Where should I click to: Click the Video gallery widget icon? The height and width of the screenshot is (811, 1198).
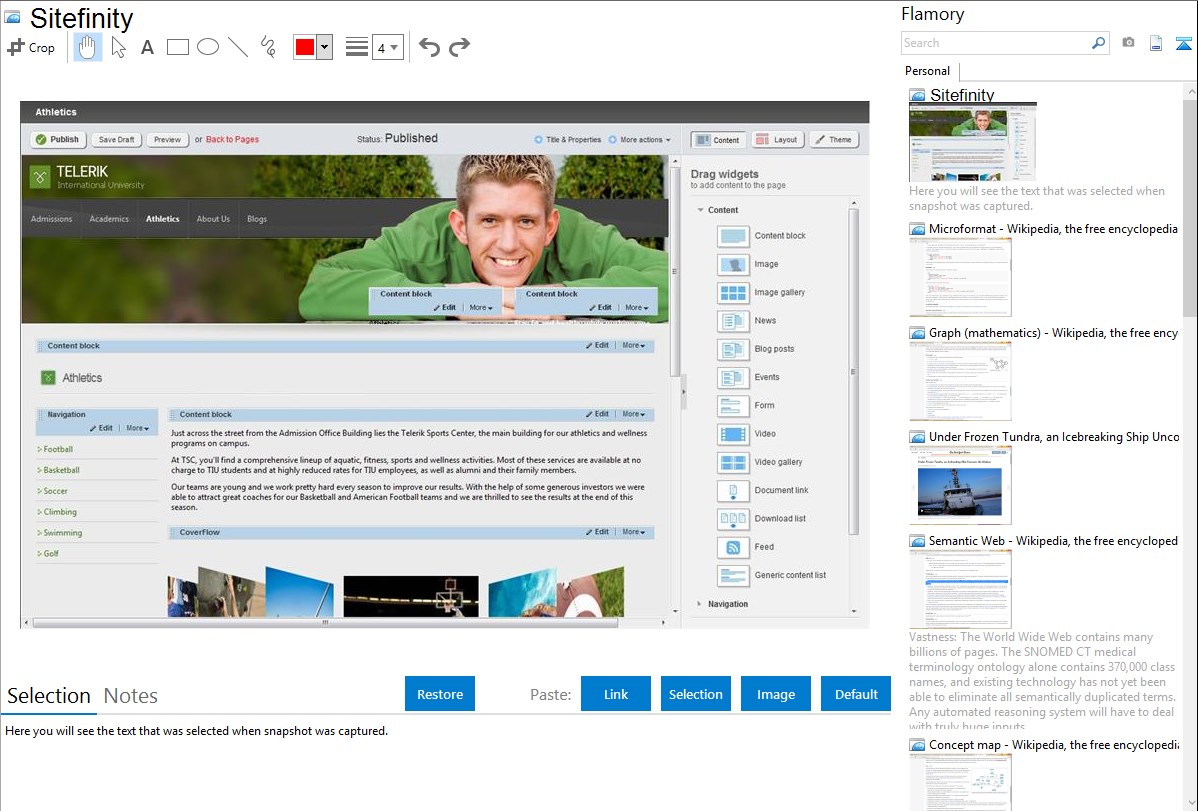(x=733, y=462)
